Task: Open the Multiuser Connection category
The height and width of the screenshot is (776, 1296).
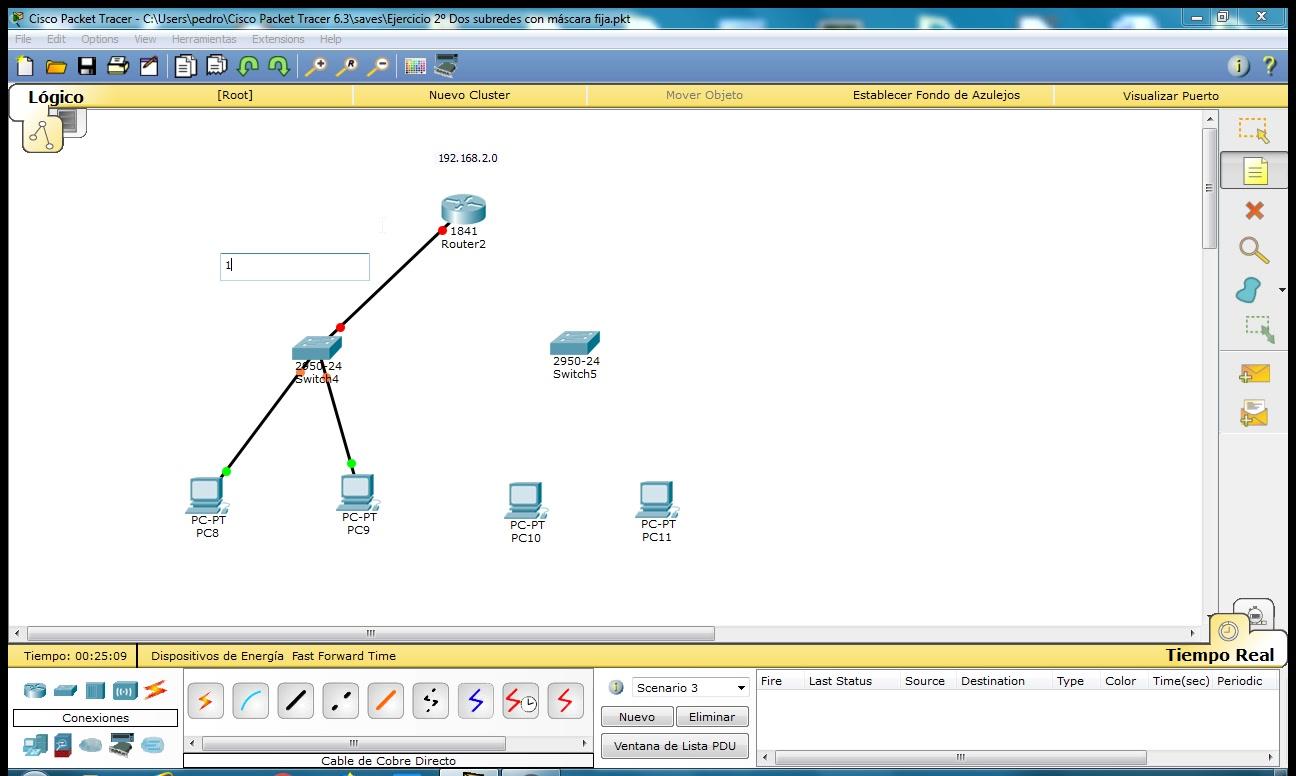Action: (x=152, y=745)
